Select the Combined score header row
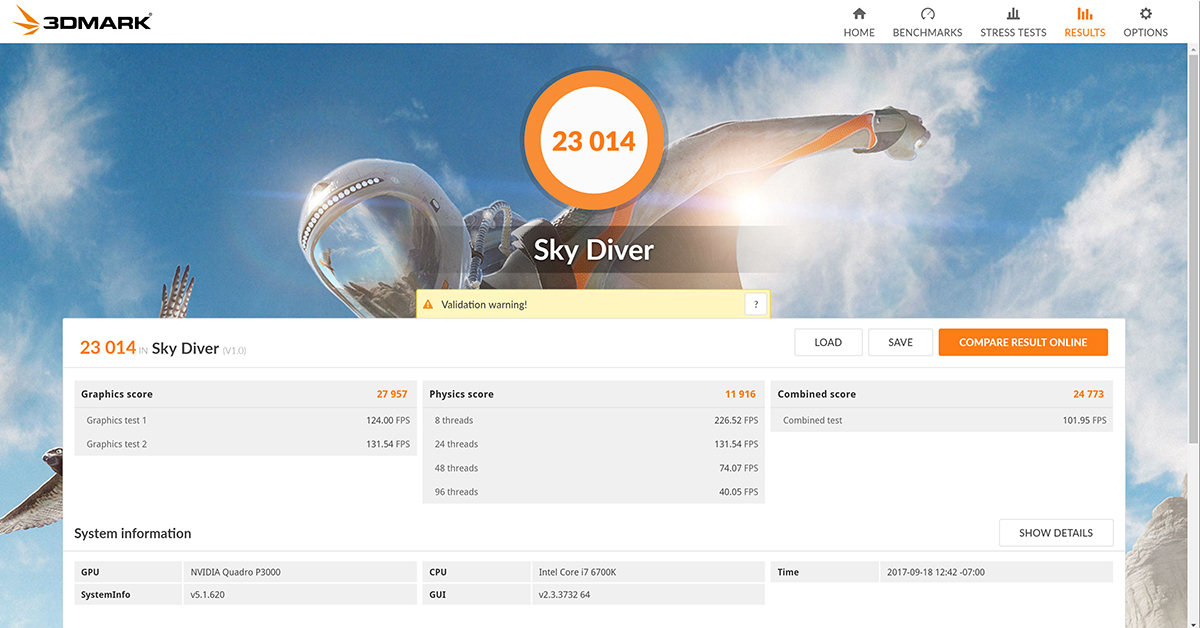The width and height of the screenshot is (1200, 628). pyautogui.click(x=941, y=394)
